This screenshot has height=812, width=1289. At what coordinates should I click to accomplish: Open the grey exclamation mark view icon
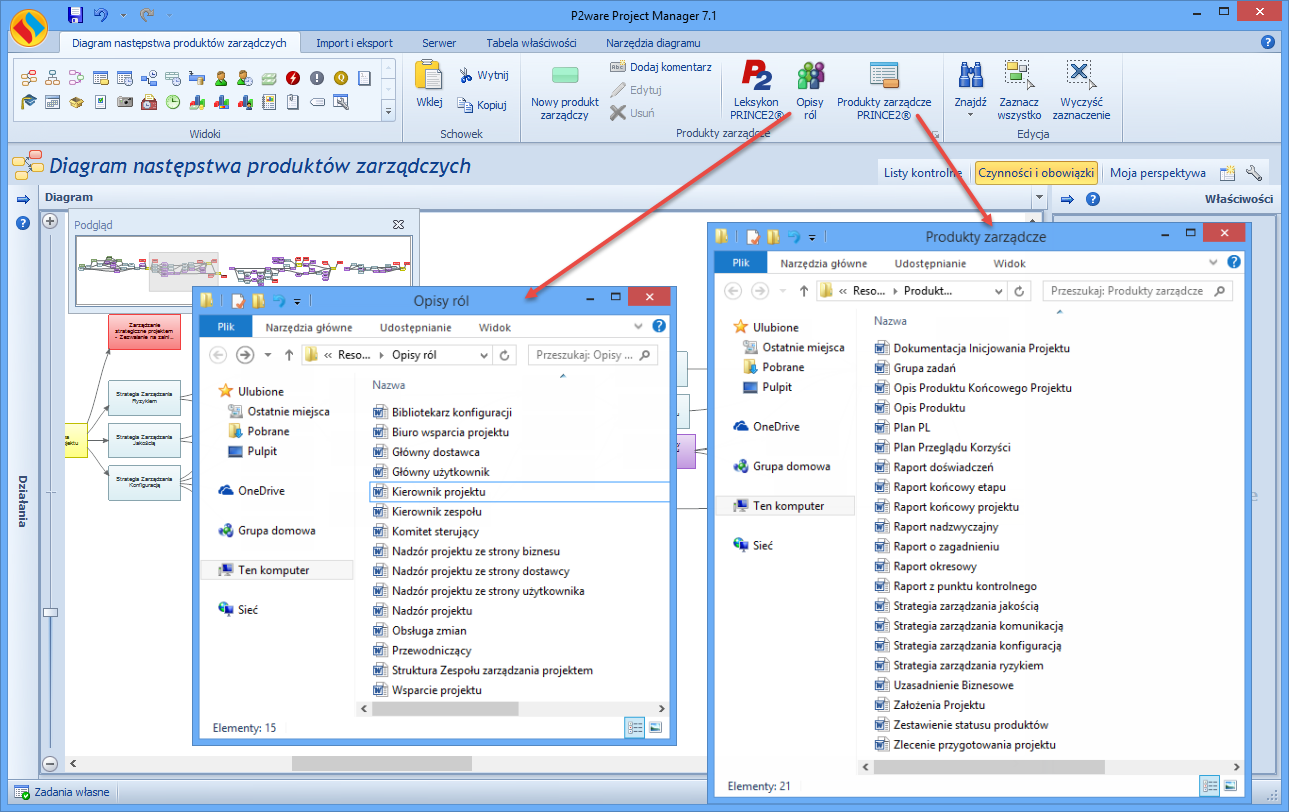[x=317, y=78]
